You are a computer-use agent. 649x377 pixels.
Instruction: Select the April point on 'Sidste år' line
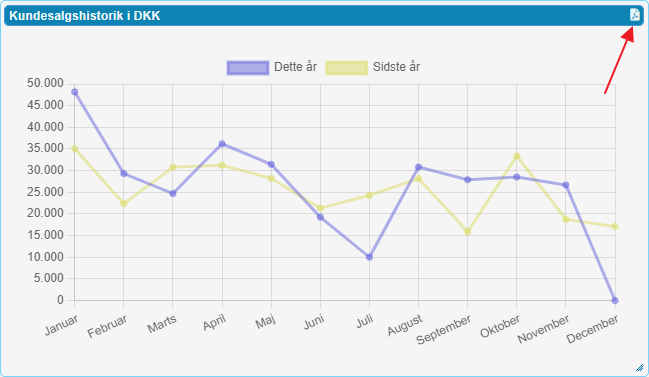tap(222, 165)
